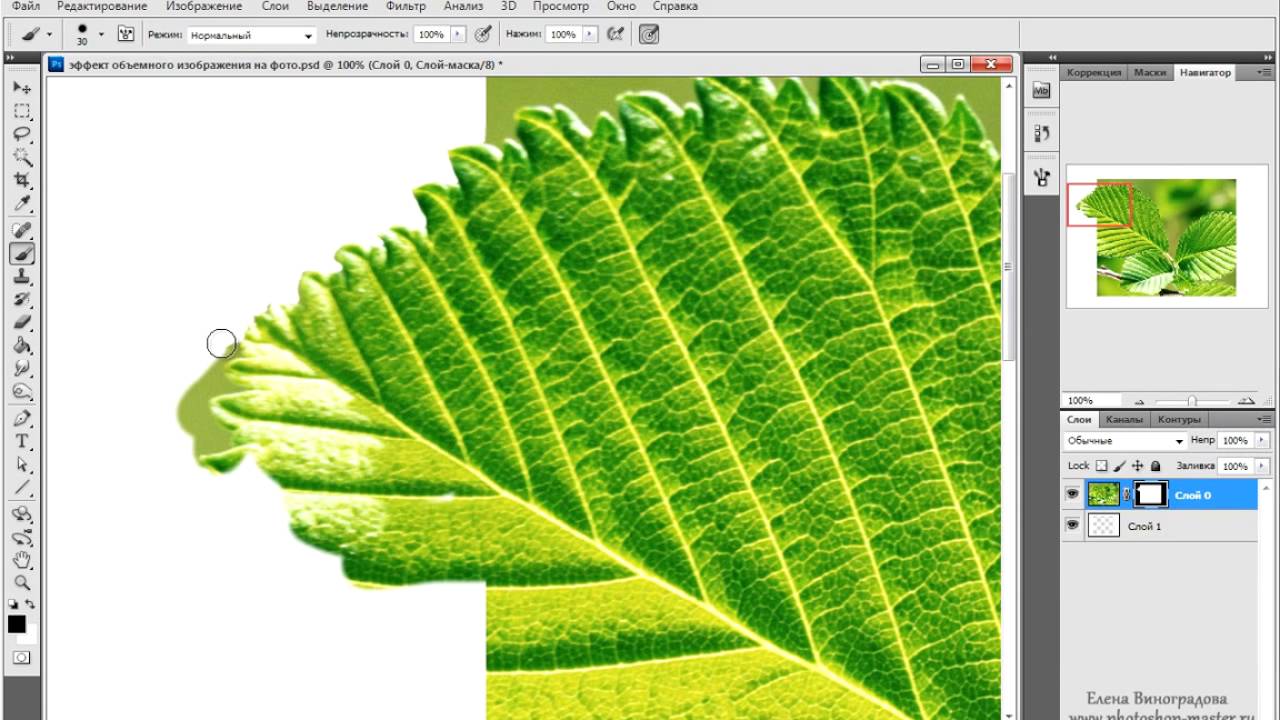Select the Crop tool
The image size is (1280, 720).
tap(22, 180)
